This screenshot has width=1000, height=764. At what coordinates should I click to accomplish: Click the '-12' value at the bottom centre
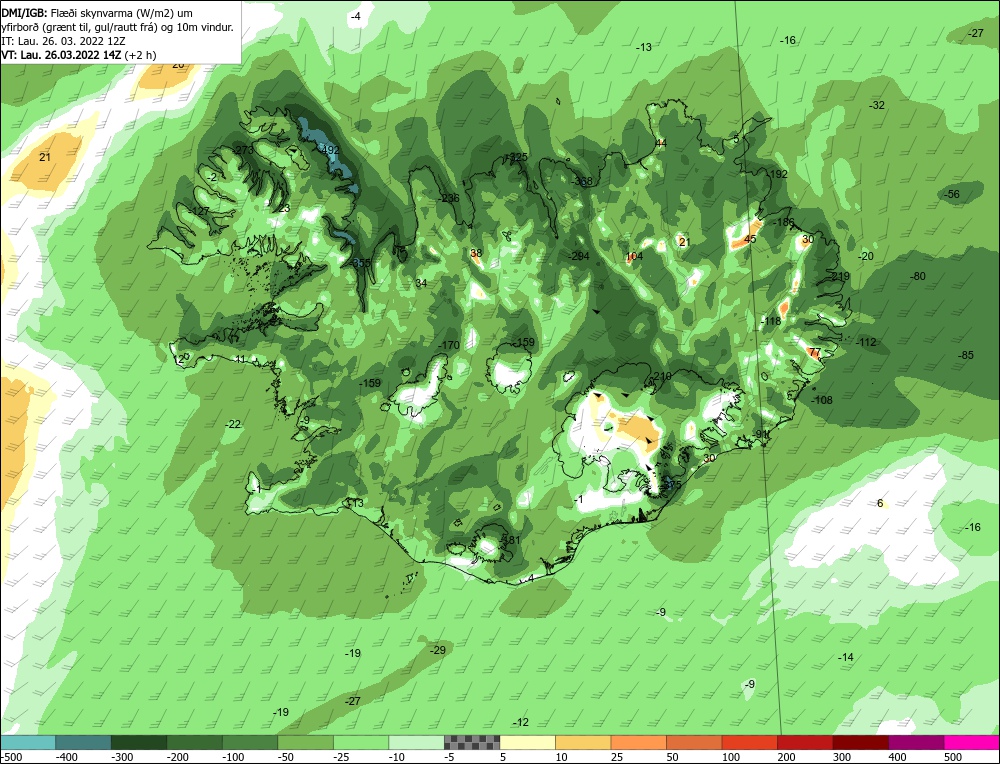[x=521, y=722]
